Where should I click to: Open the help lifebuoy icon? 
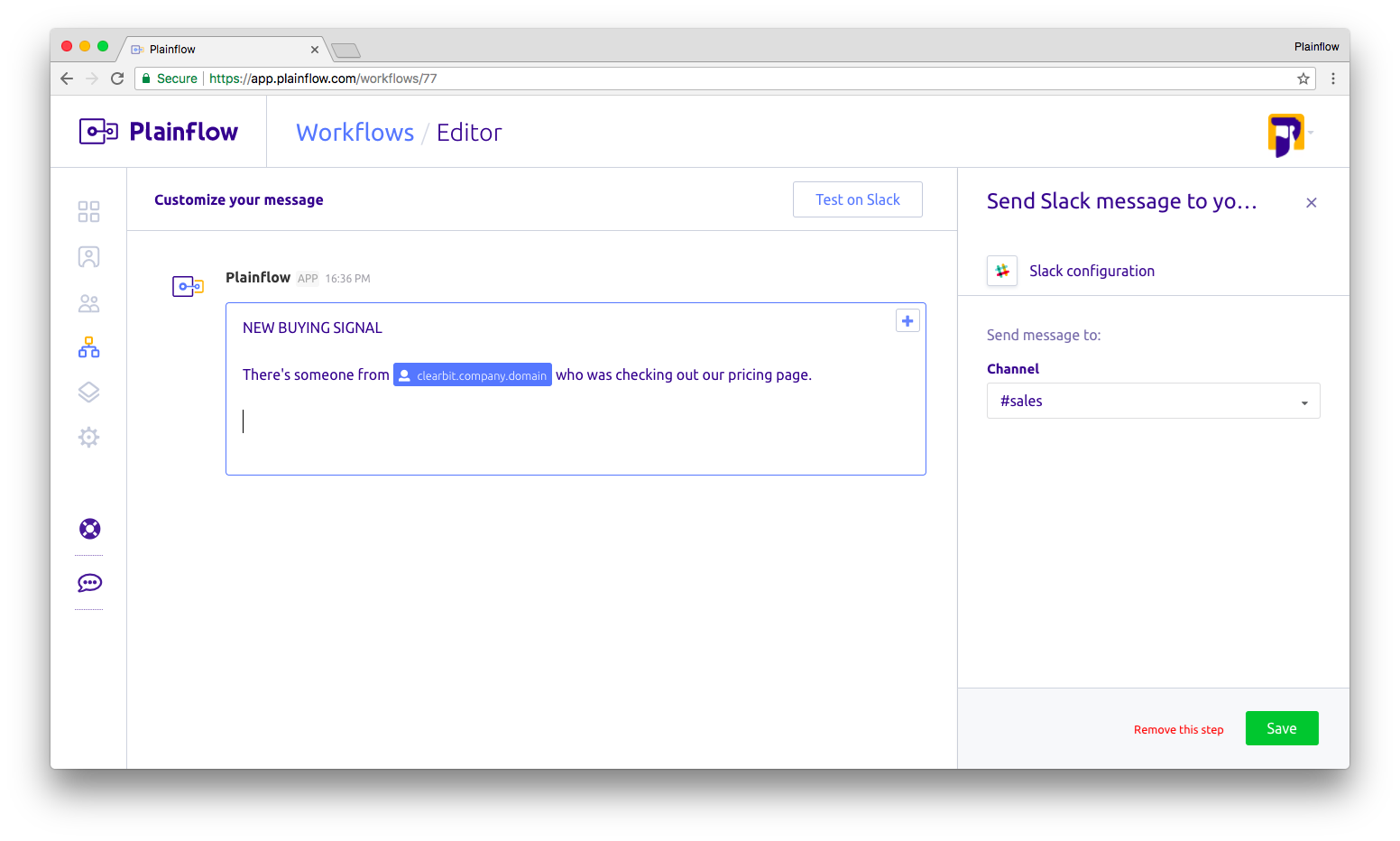(89, 529)
